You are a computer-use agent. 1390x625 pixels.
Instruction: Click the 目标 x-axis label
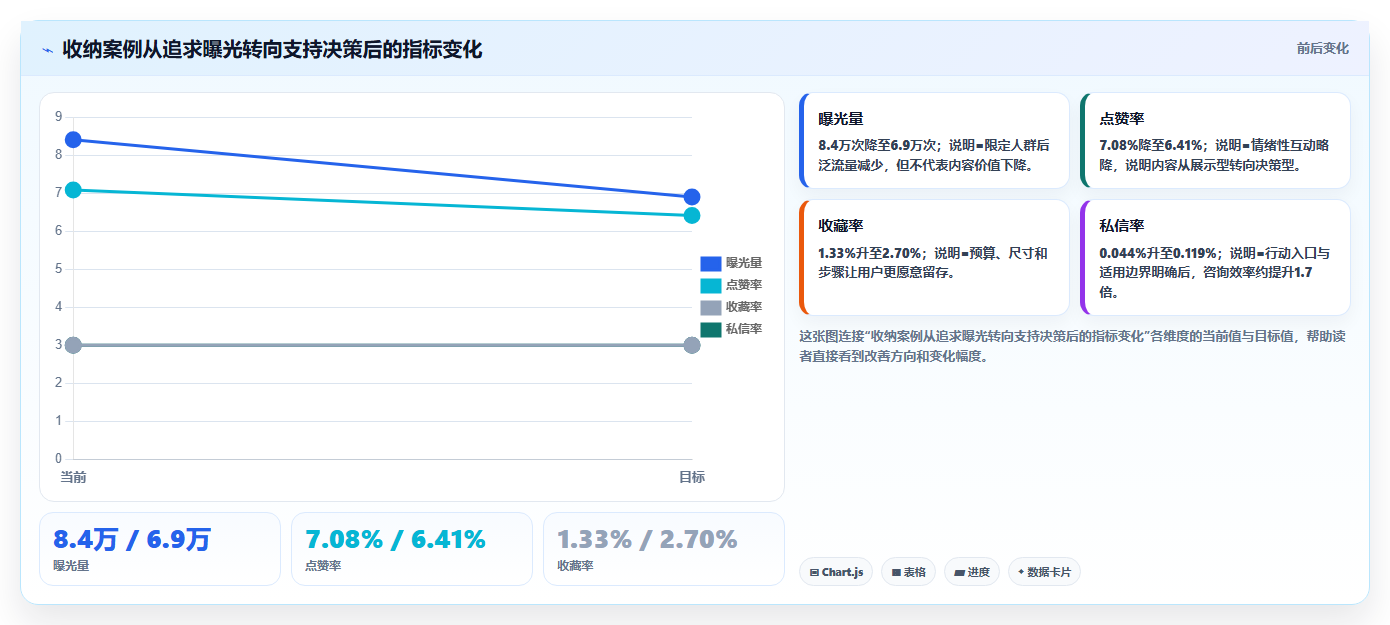pos(692,477)
